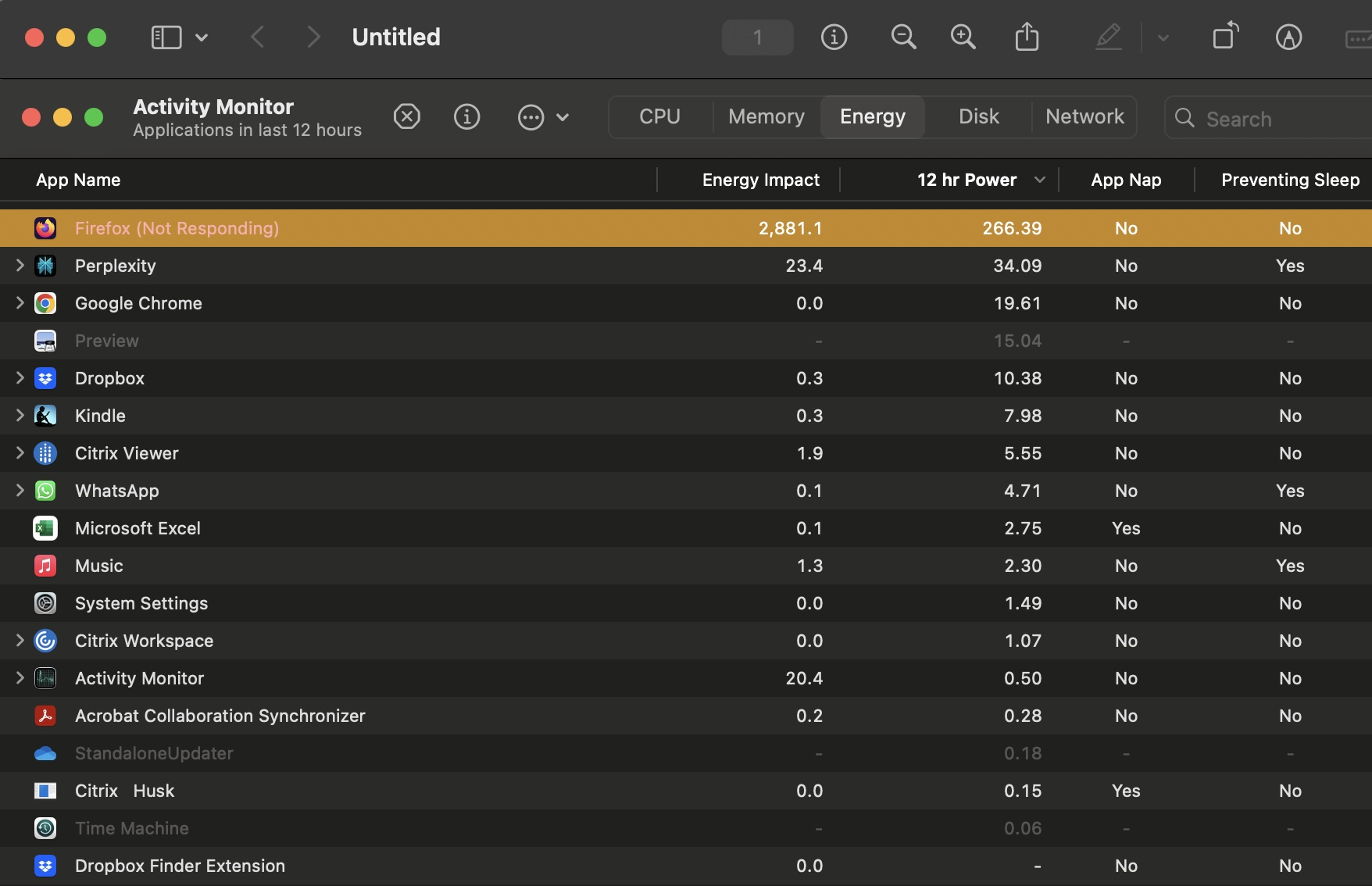The width and height of the screenshot is (1372, 886).
Task: Open the ellipsis action menu in Activity Monitor
Action: pyautogui.click(x=543, y=117)
